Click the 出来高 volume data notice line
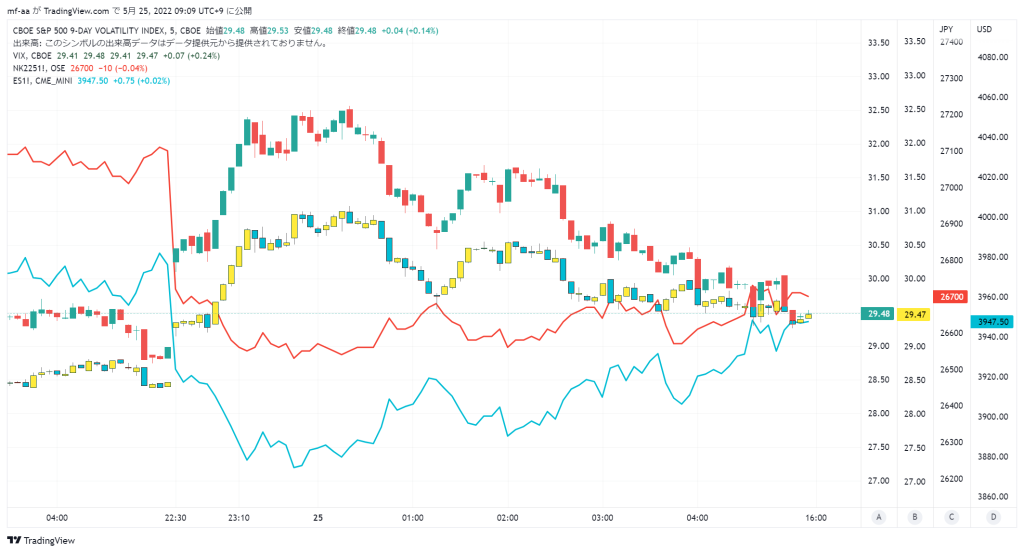 [170, 43]
